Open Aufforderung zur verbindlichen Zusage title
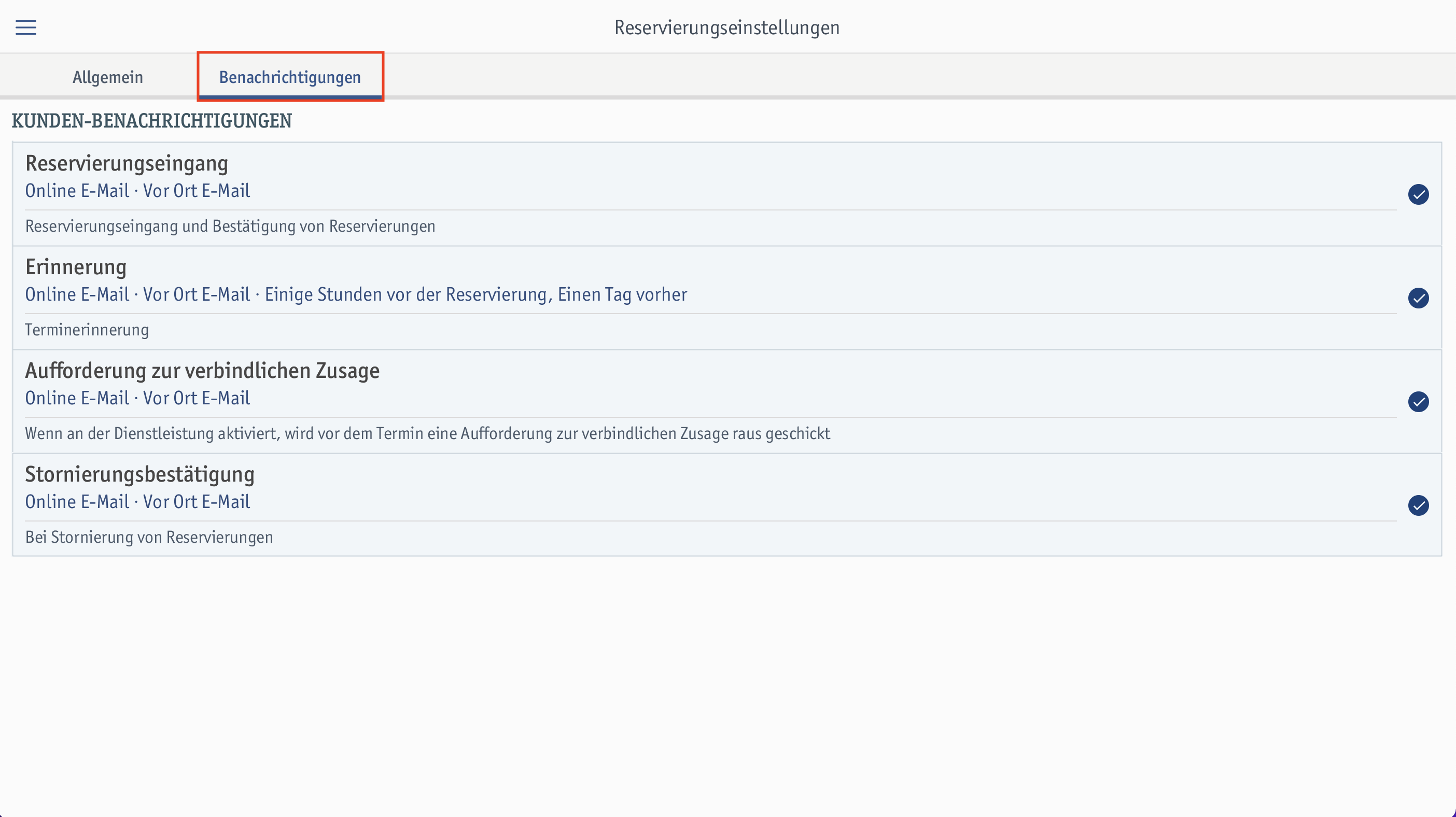The height and width of the screenshot is (817, 1456). [202, 371]
